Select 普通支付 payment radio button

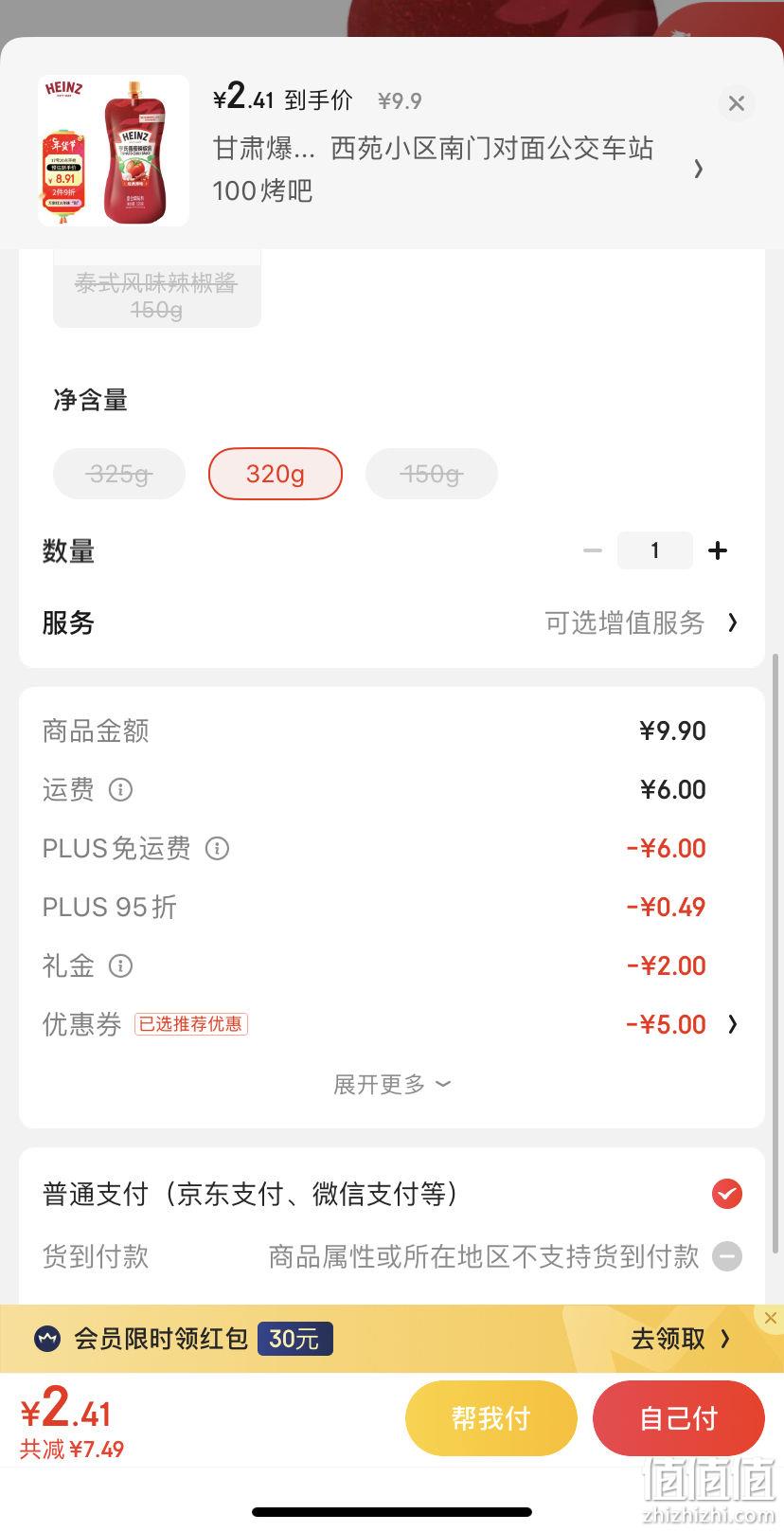(727, 1194)
